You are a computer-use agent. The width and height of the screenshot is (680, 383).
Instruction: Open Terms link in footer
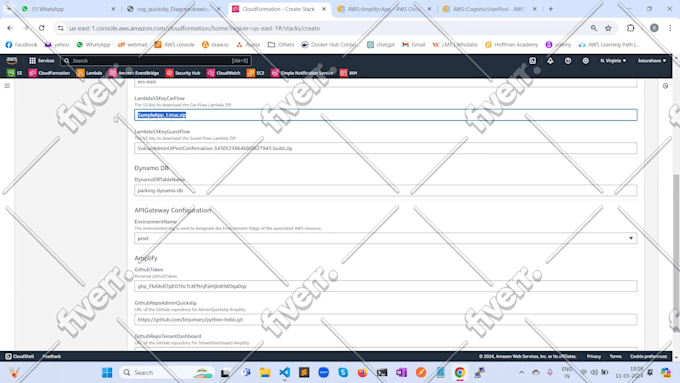[x=615, y=357]
